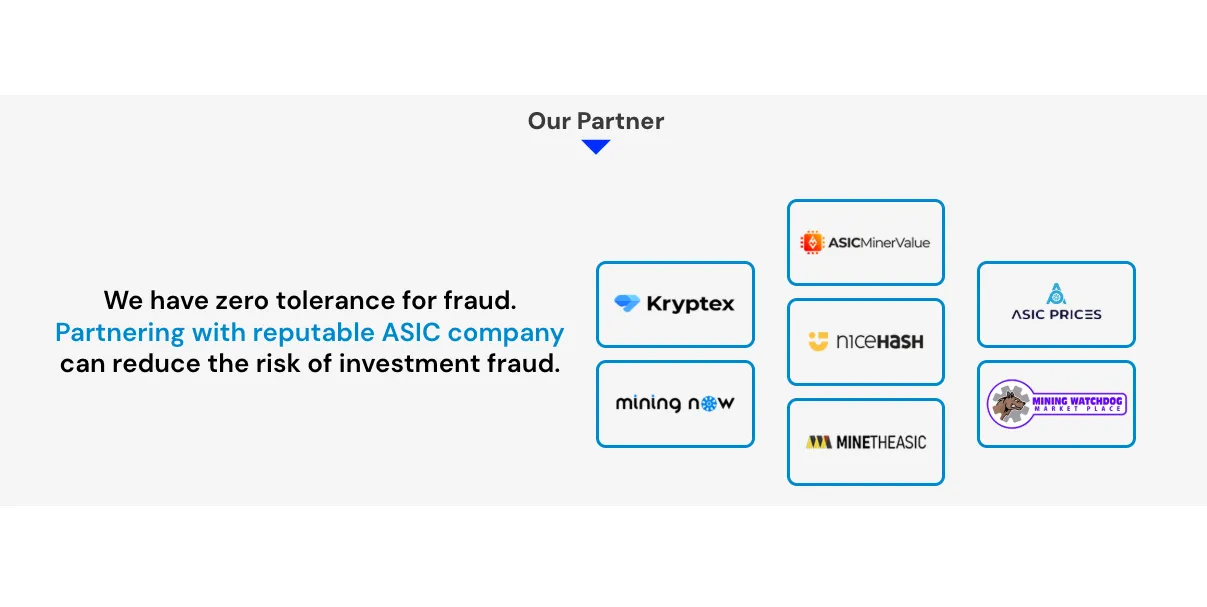Click the blue Partnering with reputable ASIC text
Image resolution: width=1207 pixels, height=607 pixels.
pyautogui.click(x=310, y=332)
